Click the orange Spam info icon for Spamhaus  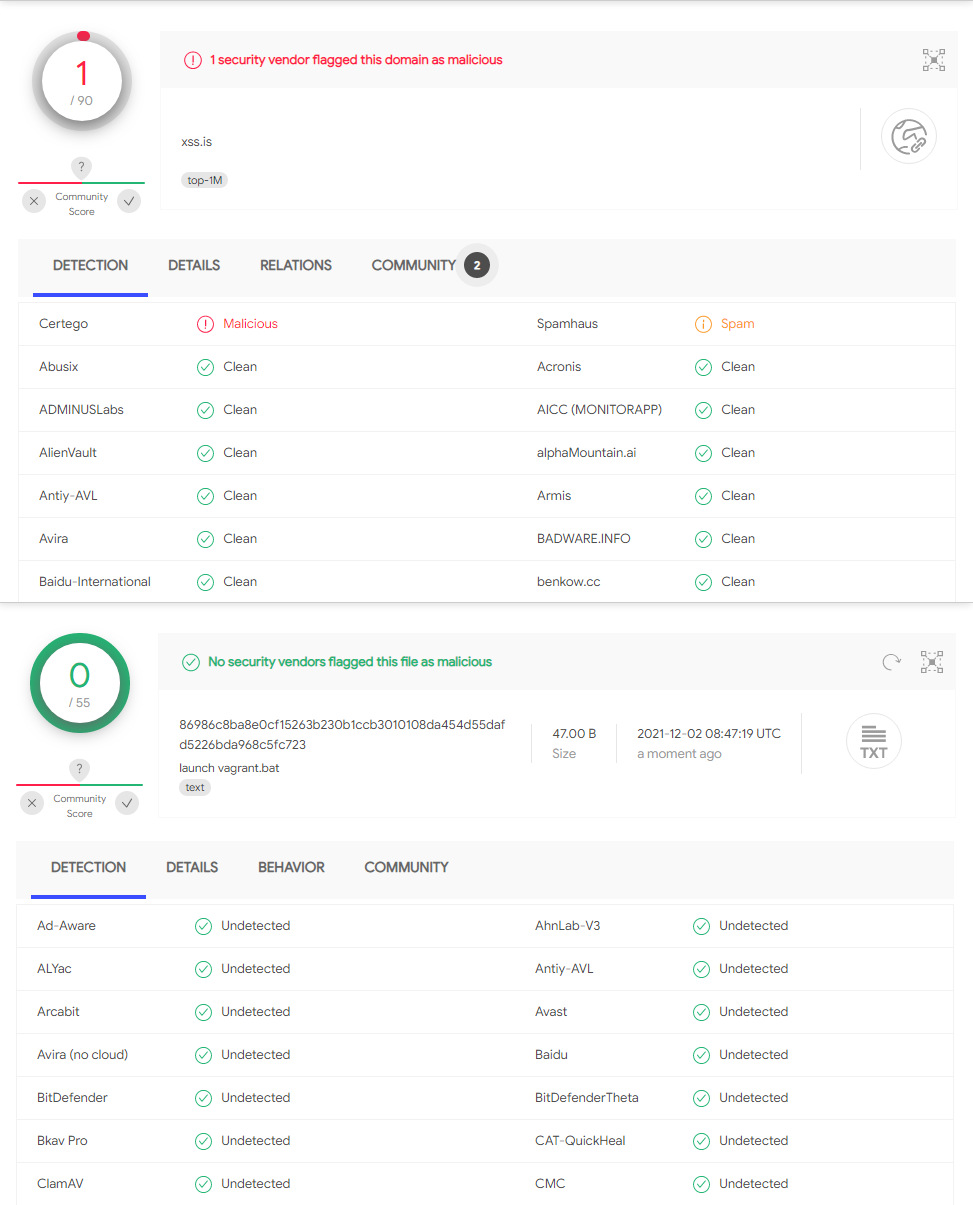[703, 324]
